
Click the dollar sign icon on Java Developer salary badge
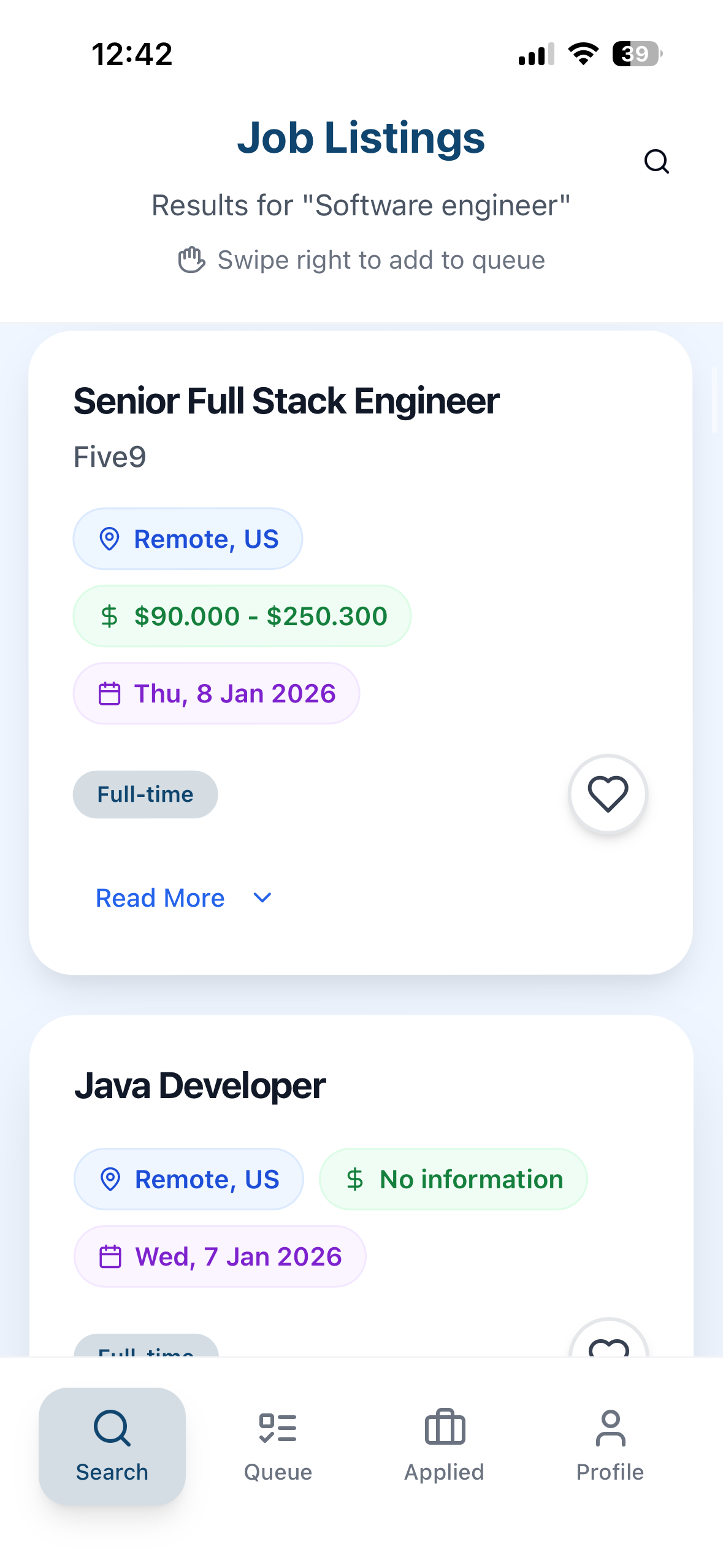tap(356, 1178)
